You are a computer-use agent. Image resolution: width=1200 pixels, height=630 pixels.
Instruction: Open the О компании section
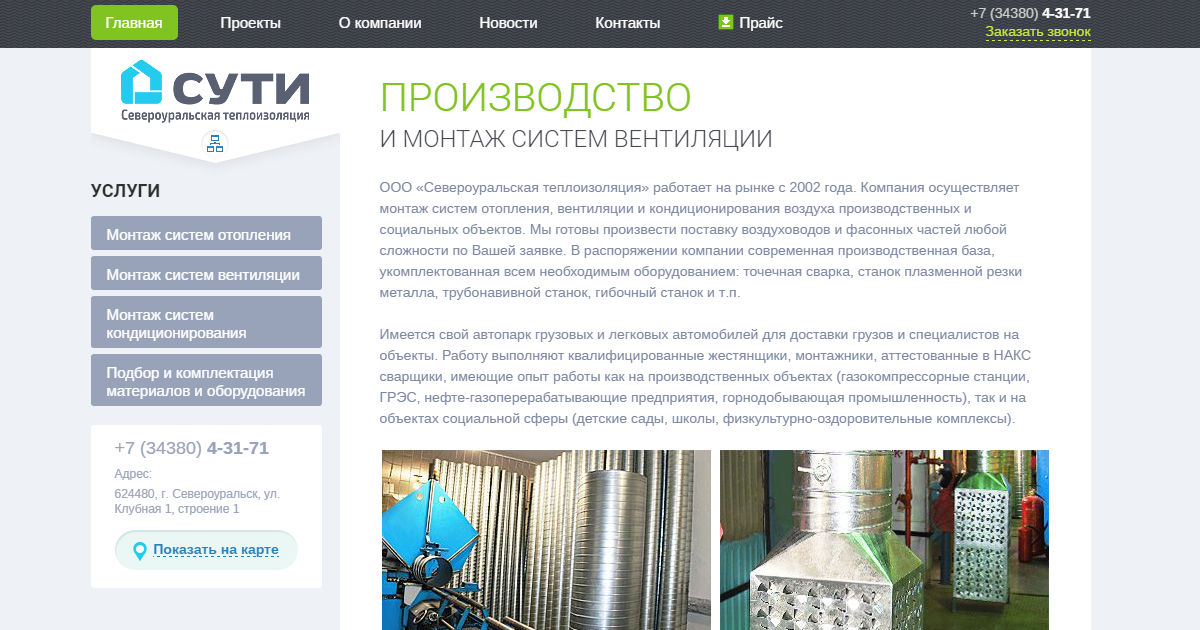pos(380,22)
